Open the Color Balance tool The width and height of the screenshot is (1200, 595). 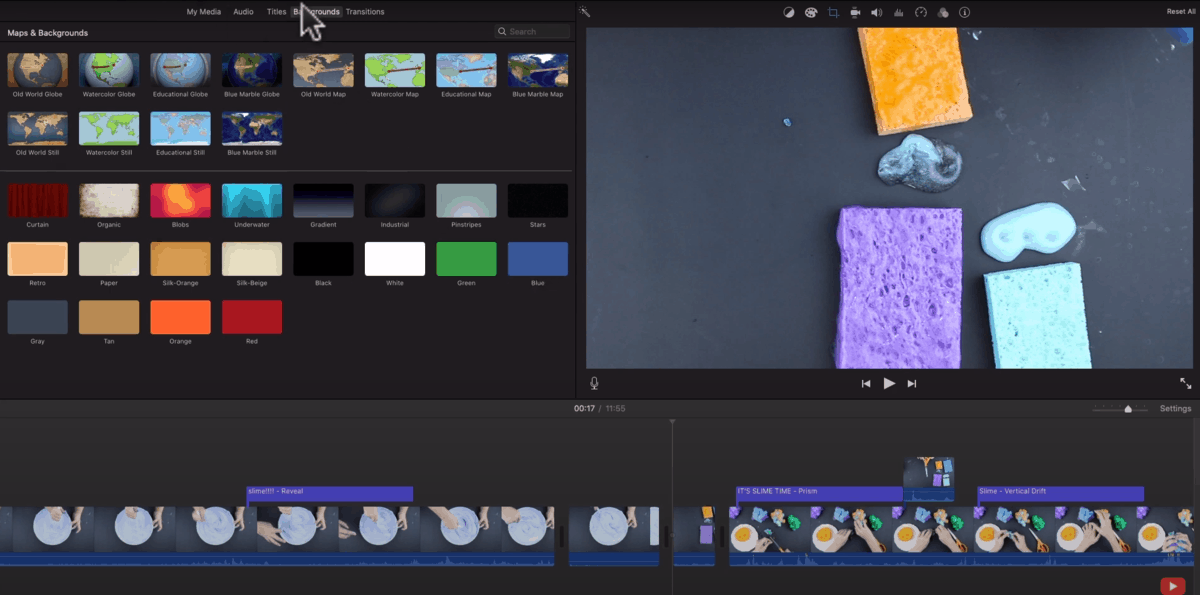coord(789,12)
